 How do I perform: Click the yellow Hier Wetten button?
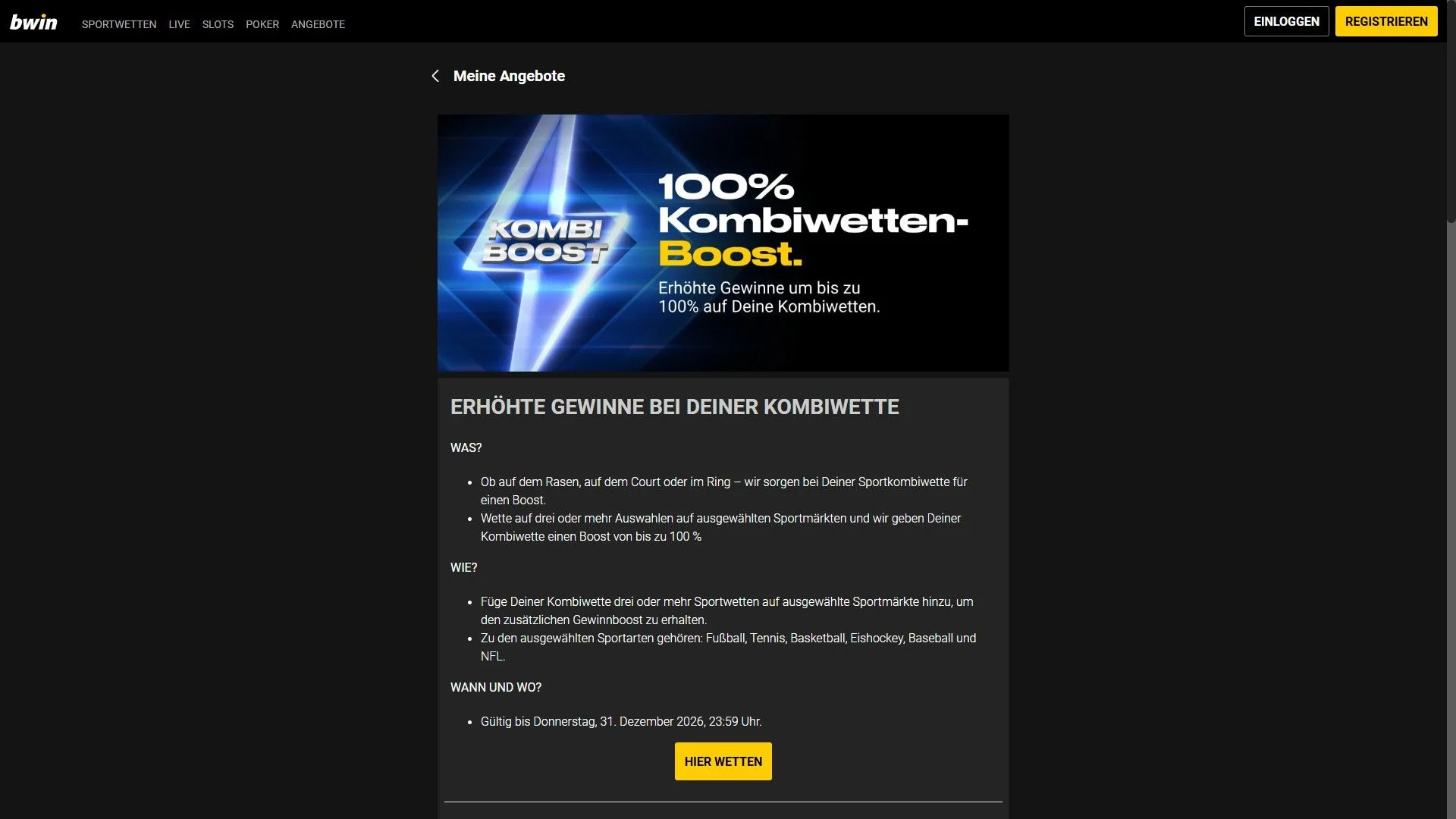click(723, 761)
